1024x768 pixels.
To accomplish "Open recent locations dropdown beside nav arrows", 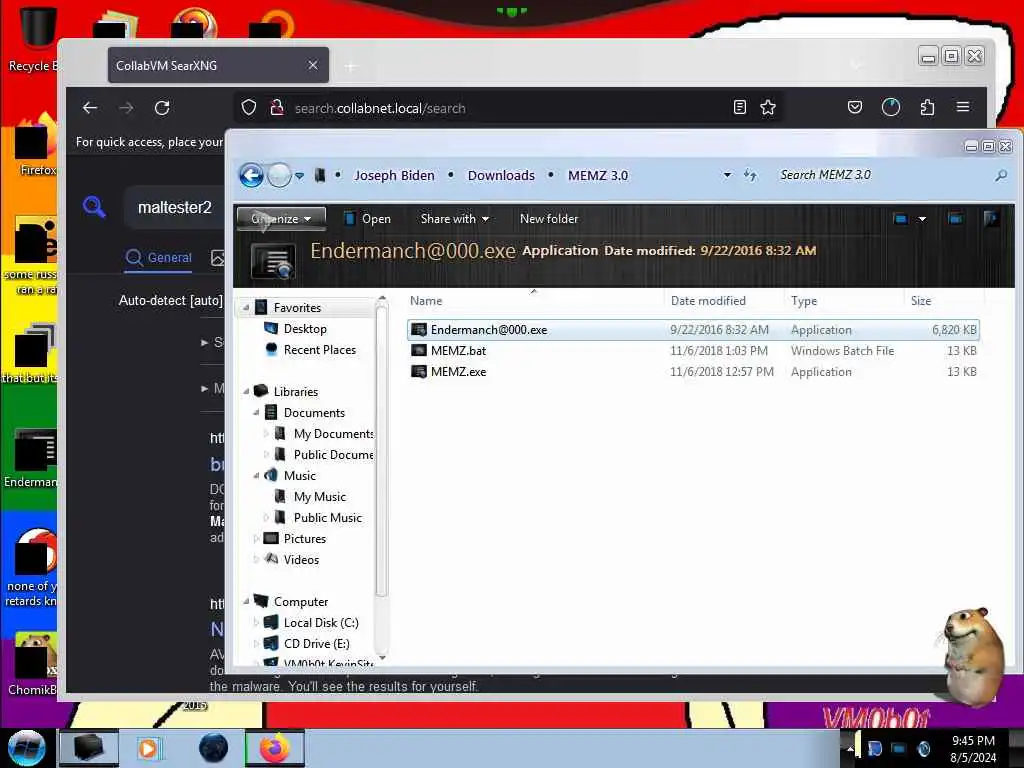I will click(299, 176).
